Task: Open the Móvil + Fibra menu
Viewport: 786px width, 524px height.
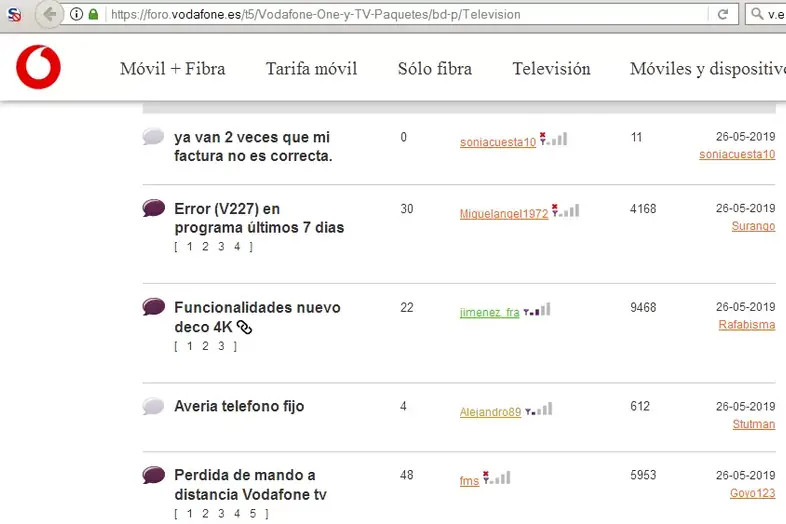Action: pos(172,69)
